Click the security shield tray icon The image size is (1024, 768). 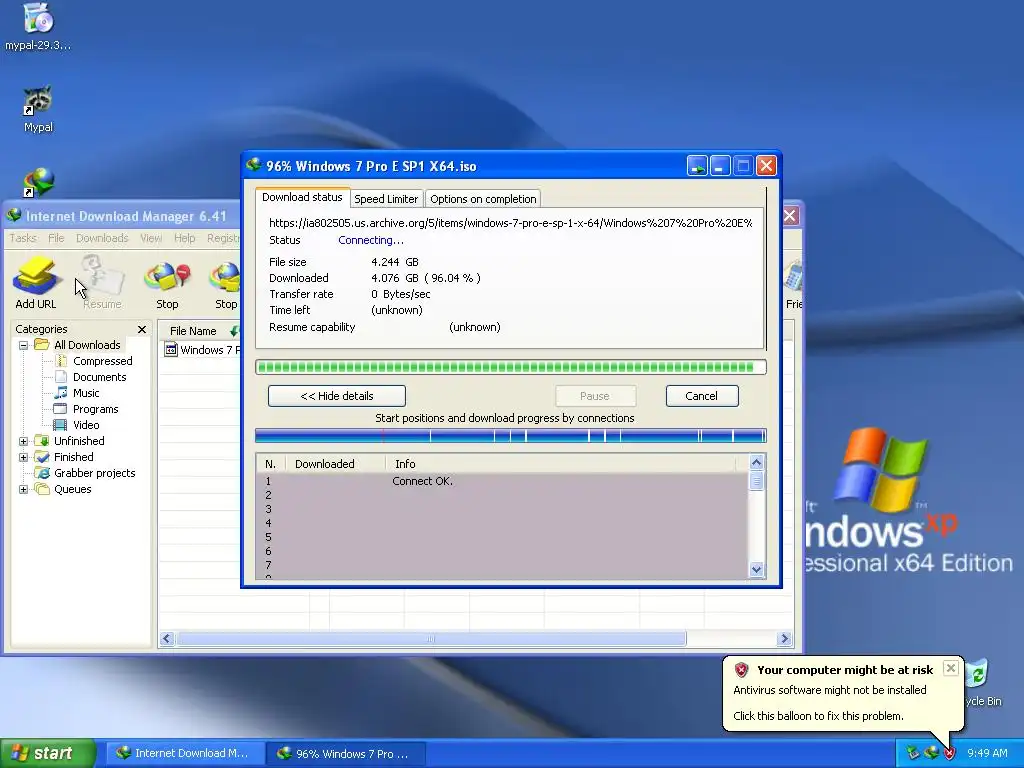(x=949, y=753)
